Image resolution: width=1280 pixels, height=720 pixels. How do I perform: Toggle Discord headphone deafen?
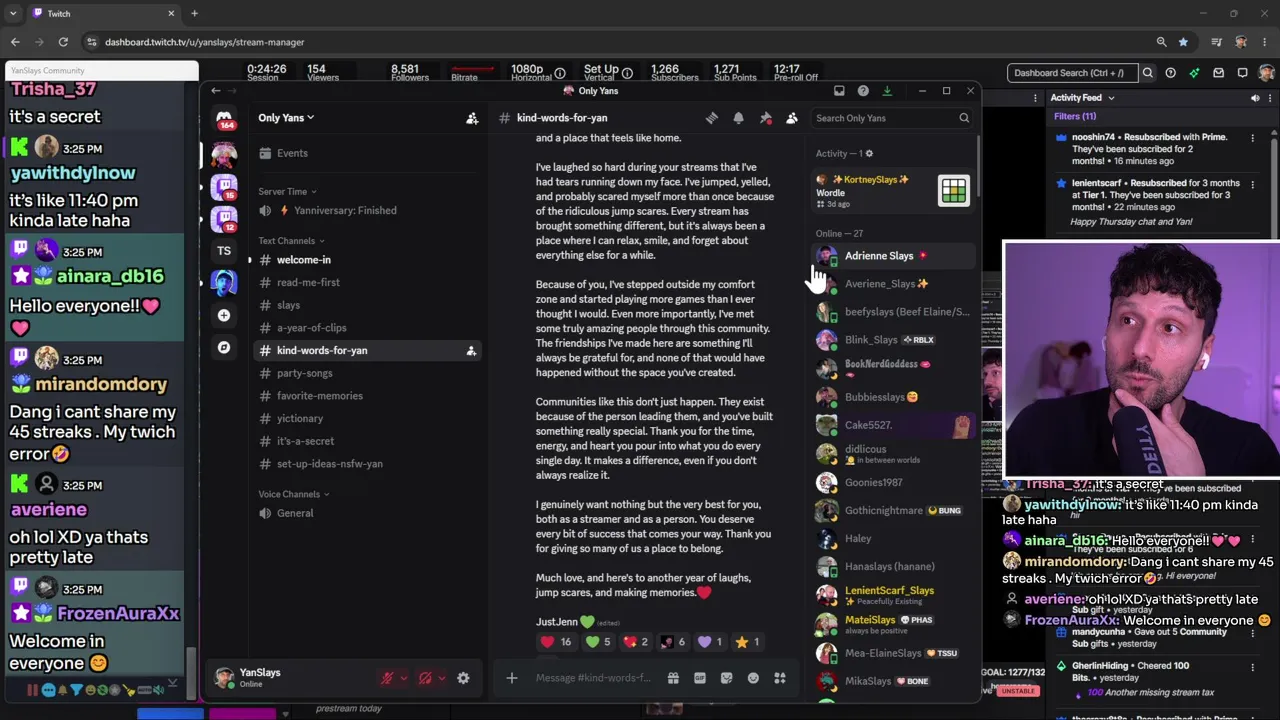425,678
